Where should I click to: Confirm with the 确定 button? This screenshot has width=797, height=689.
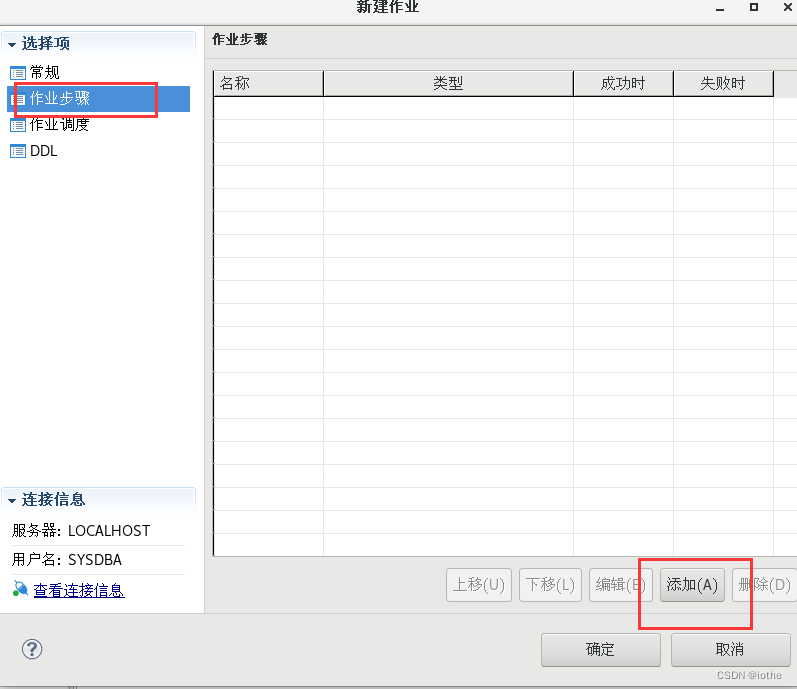click(x=601, y=649)
